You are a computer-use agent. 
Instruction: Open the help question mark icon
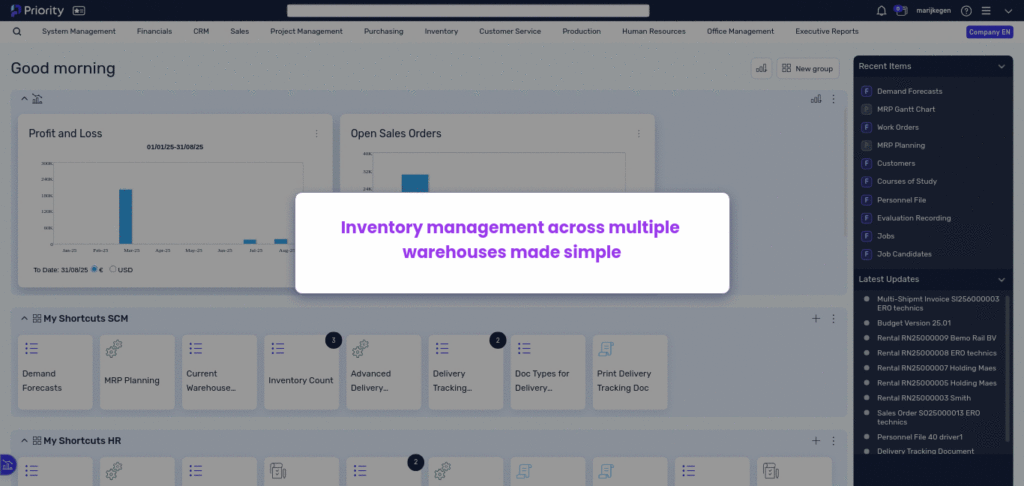coord(967,10)
